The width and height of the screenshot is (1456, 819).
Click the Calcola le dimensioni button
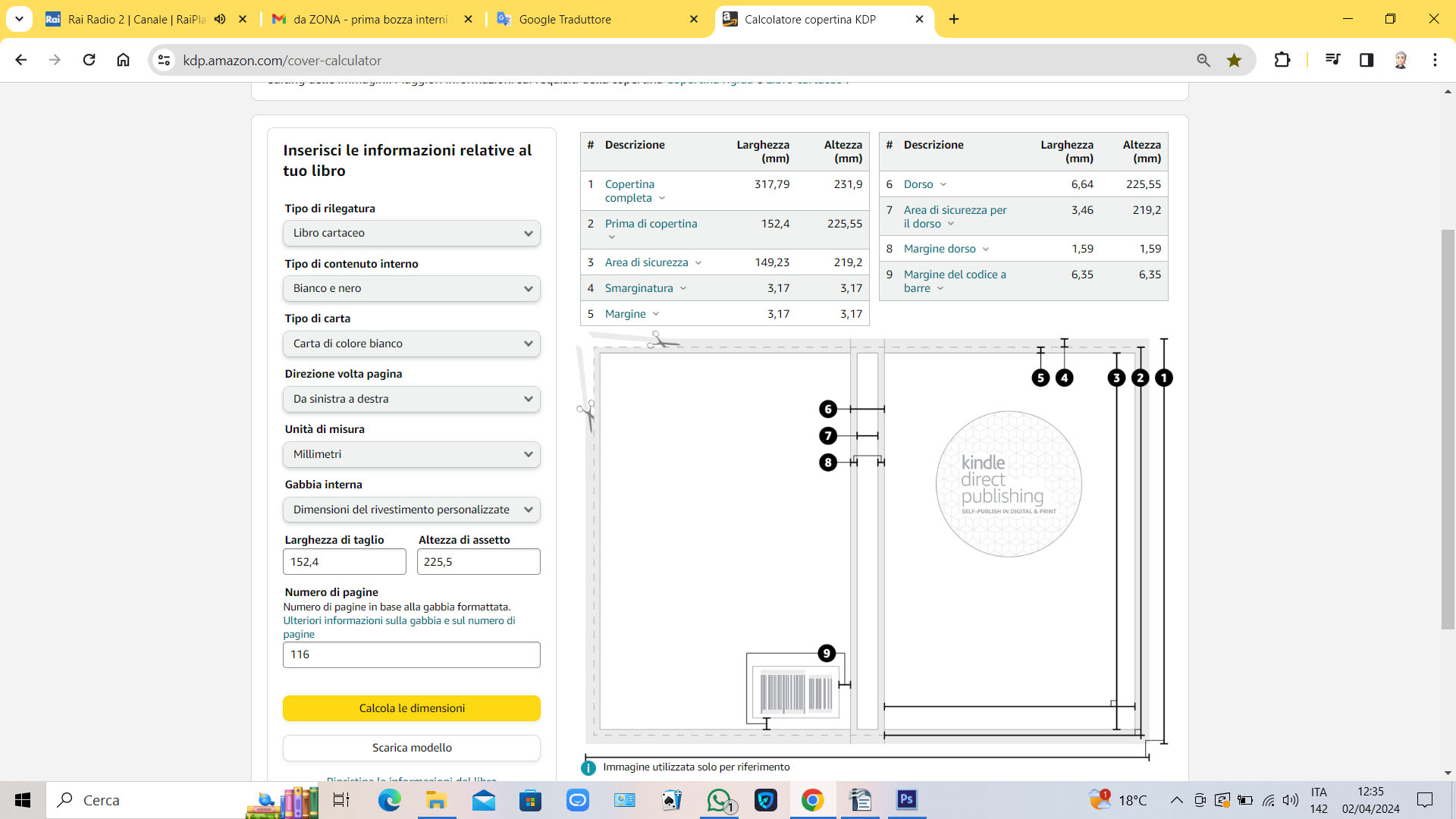point(412,708)
